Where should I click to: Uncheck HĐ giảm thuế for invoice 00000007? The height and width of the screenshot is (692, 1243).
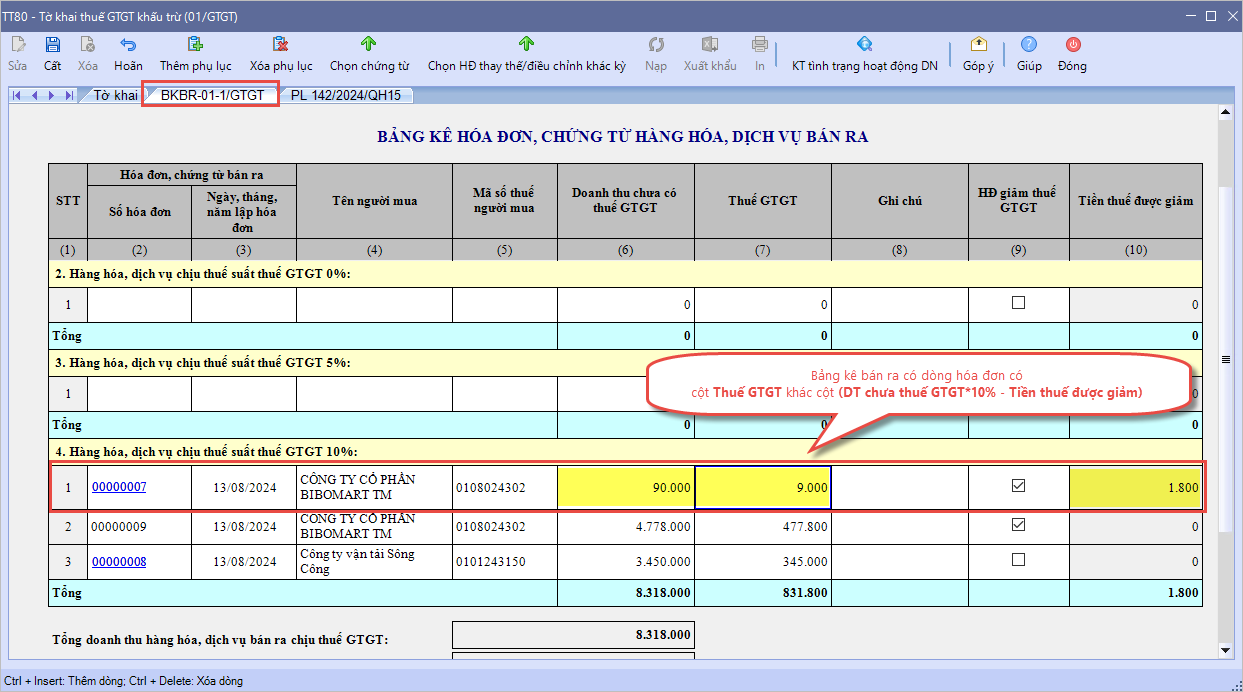tap(1018, 486)
